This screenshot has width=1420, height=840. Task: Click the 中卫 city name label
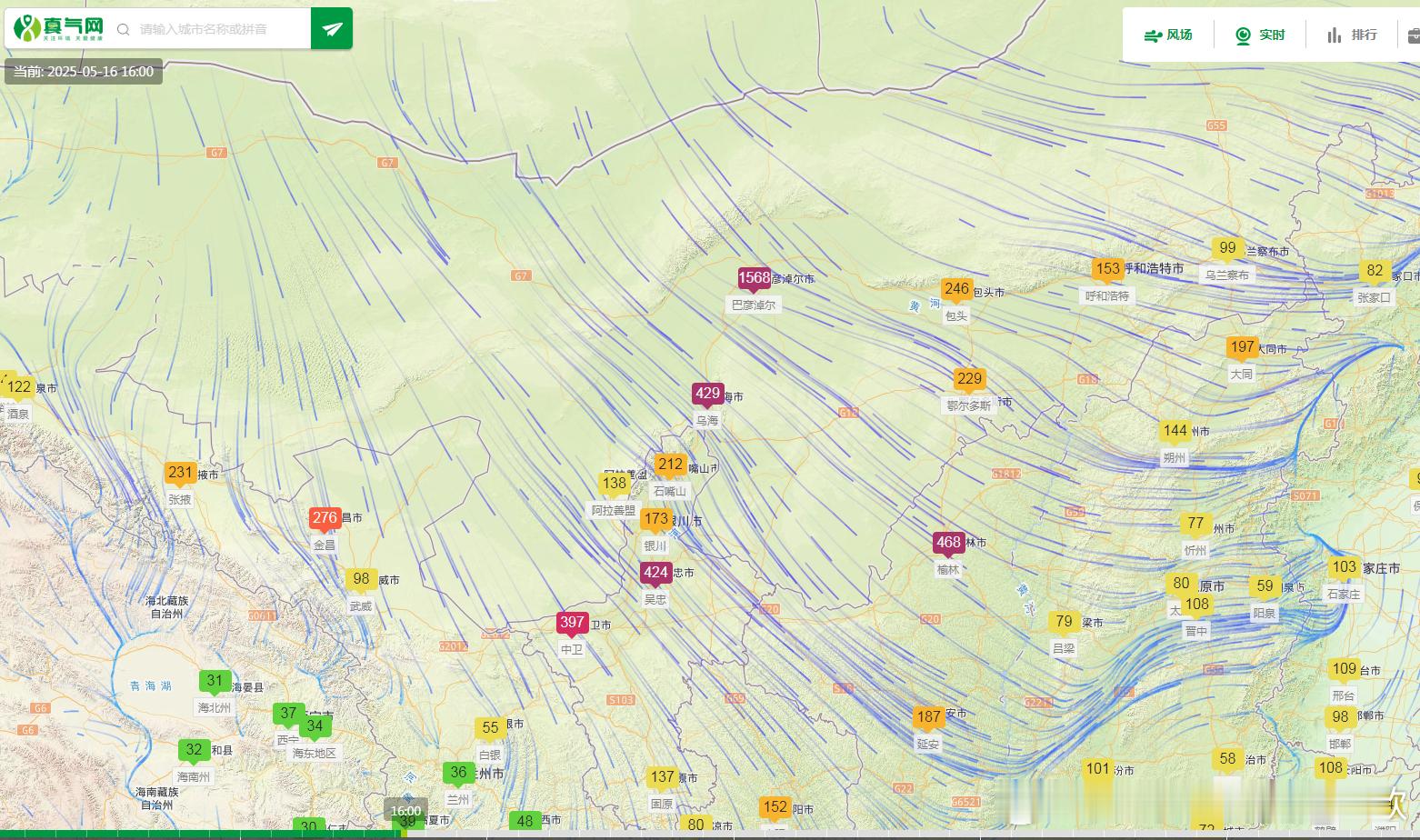[572, 649]
